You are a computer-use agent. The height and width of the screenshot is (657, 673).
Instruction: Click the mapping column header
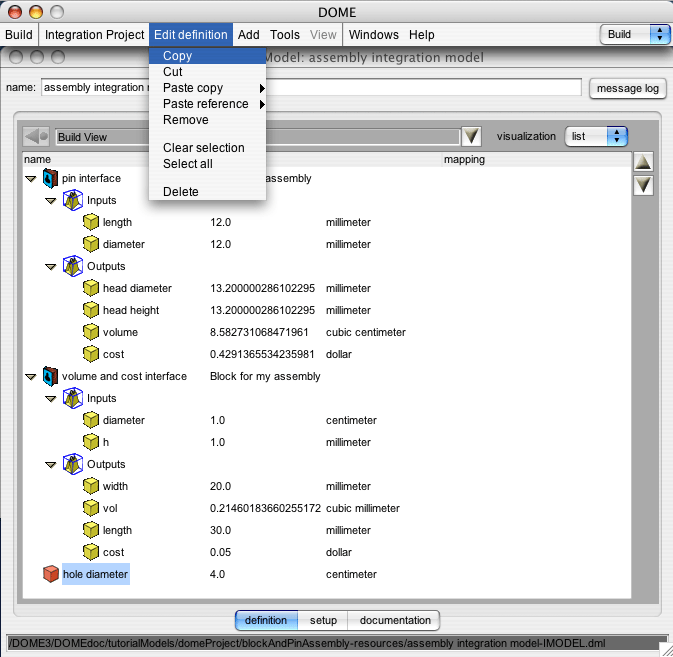click(x=537, y=159)
